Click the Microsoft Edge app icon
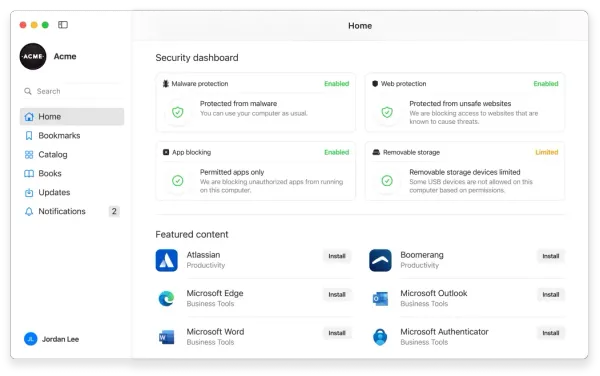The image size is (600, 376). point(166,299)
